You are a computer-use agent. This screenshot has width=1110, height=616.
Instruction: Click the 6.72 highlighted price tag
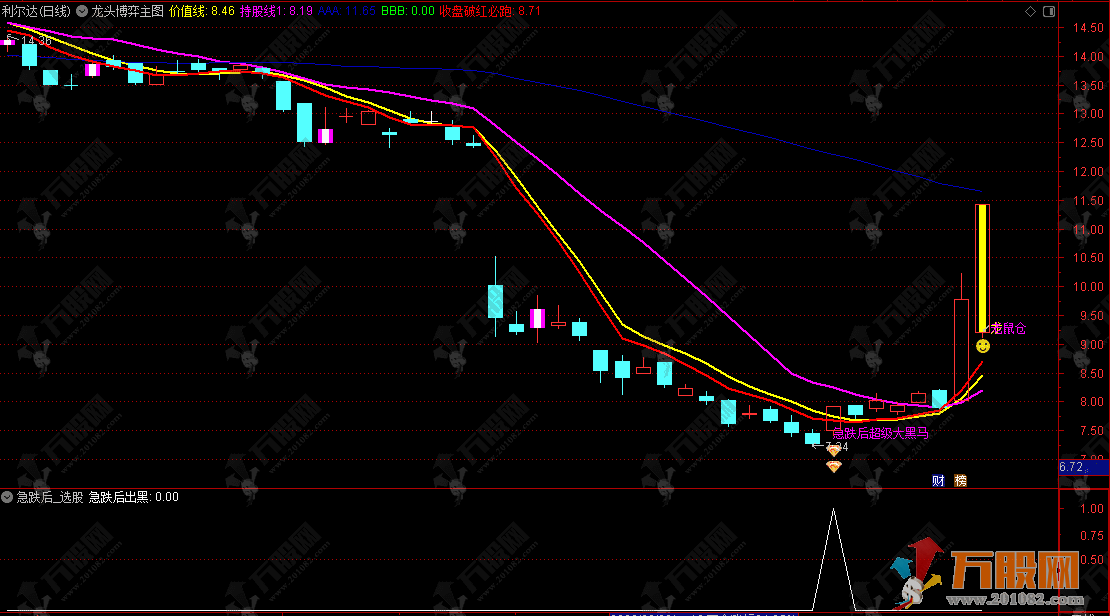click(1071, 467)
